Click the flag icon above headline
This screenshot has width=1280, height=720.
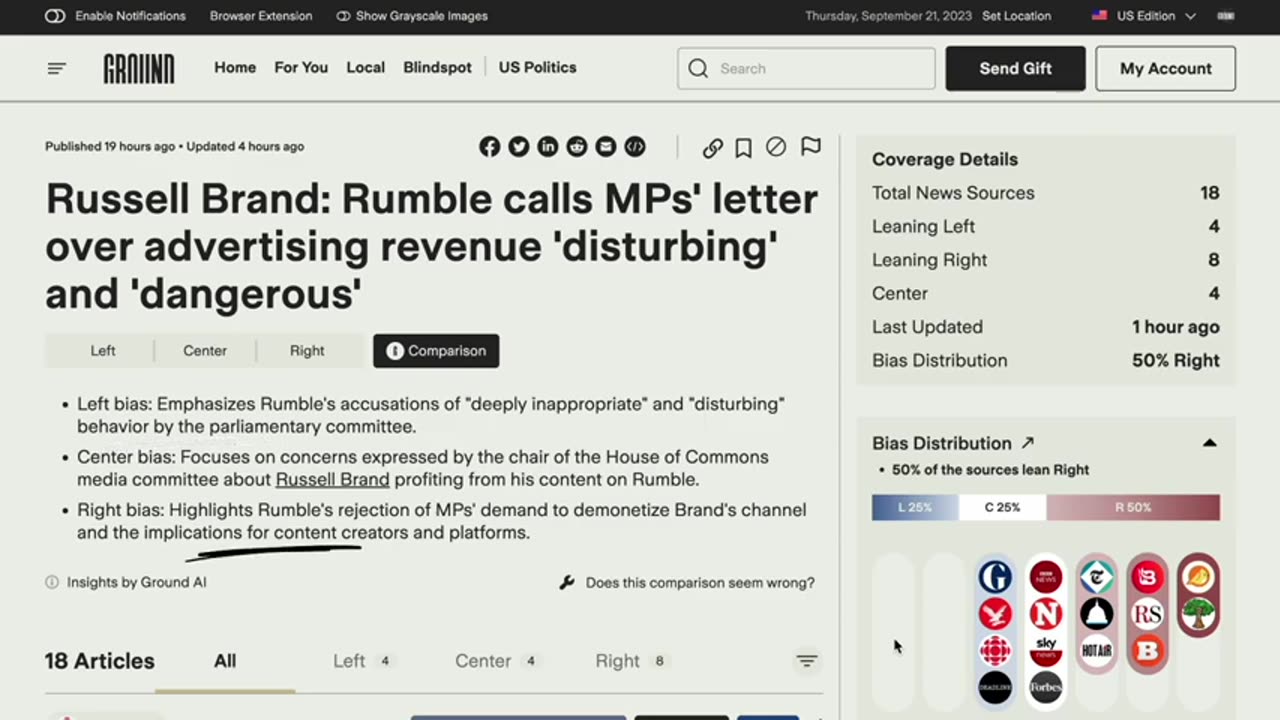811,147
